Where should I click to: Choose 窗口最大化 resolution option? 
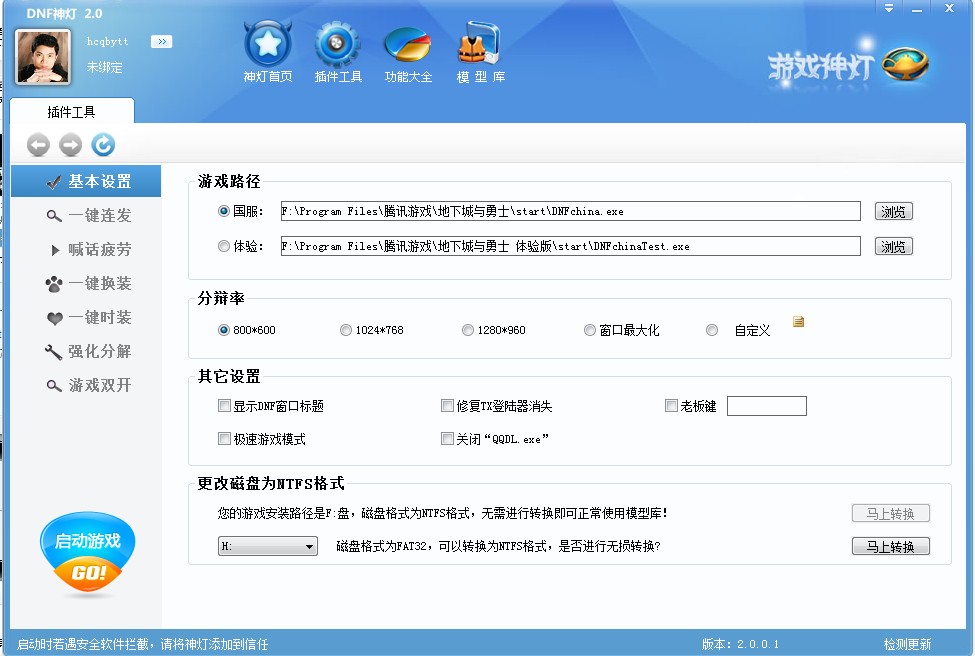(x=589, y=330)
